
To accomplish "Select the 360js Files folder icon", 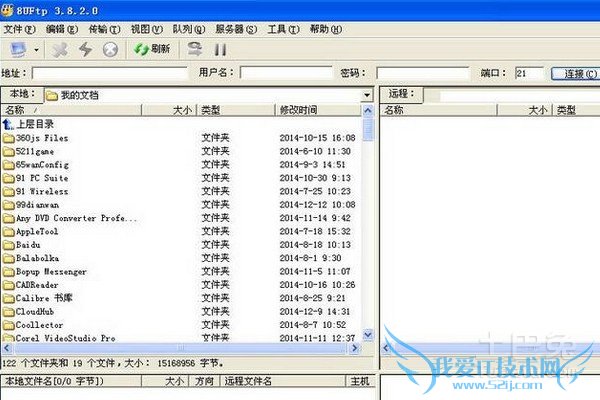I will click(8, 138).
